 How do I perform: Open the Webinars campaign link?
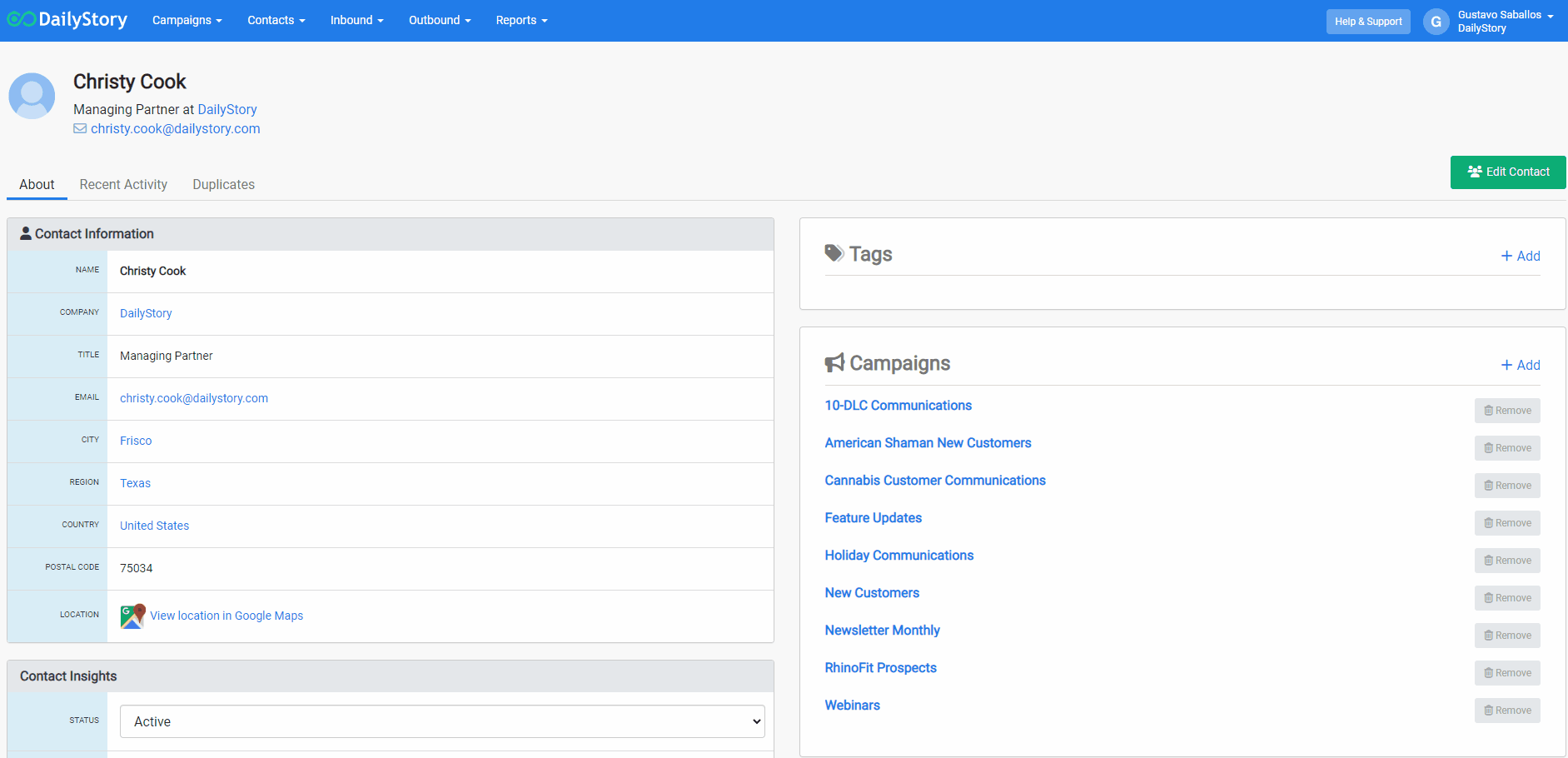coord(852,706)
